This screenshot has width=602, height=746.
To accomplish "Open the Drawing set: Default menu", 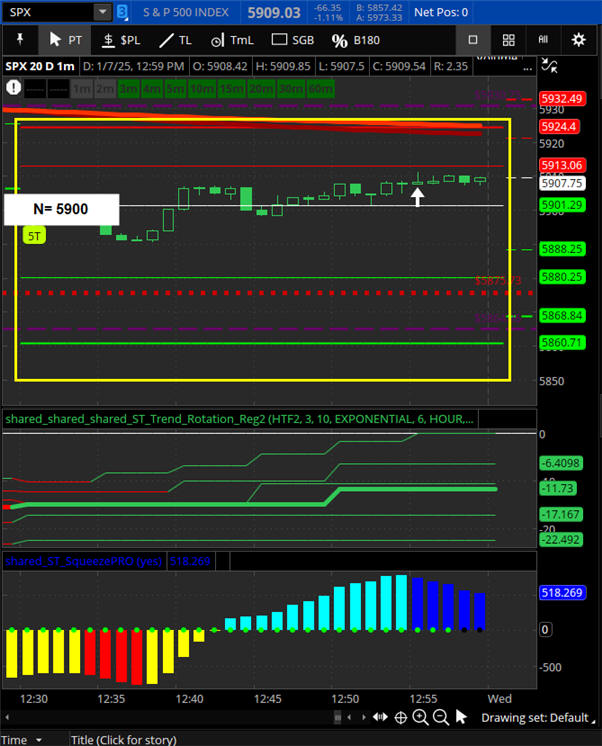I will [x=538, y=717].
